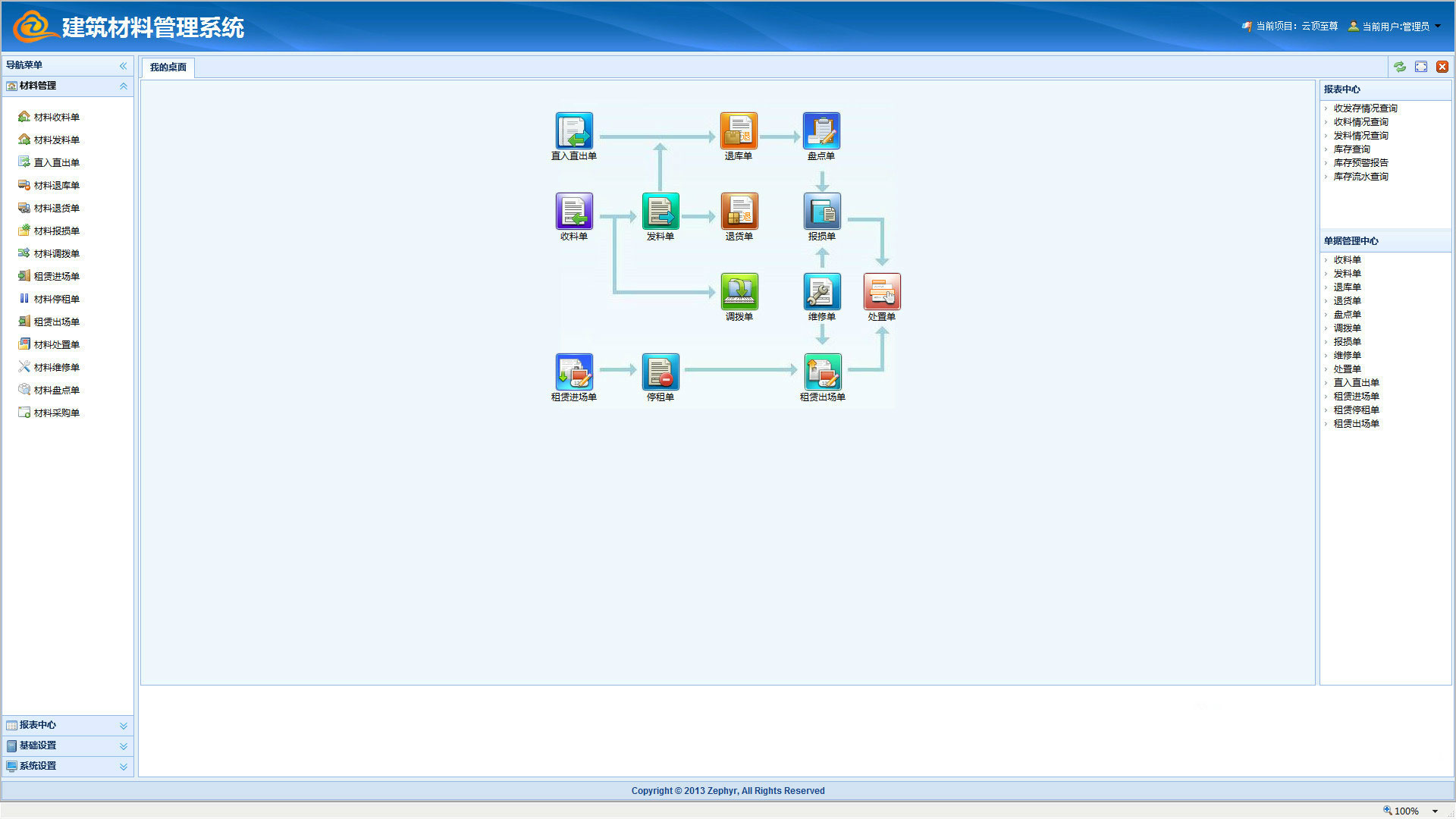This screenshot has width=1456, height=819.
Task: Open the 停租单 icon in flowchart
Action: pyautogui.click(x=661, y=372)
